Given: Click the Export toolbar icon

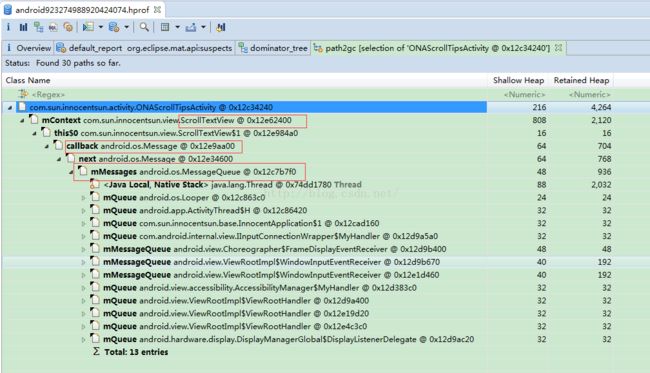Looking at the screenshot, I should (x=191, y=27).
